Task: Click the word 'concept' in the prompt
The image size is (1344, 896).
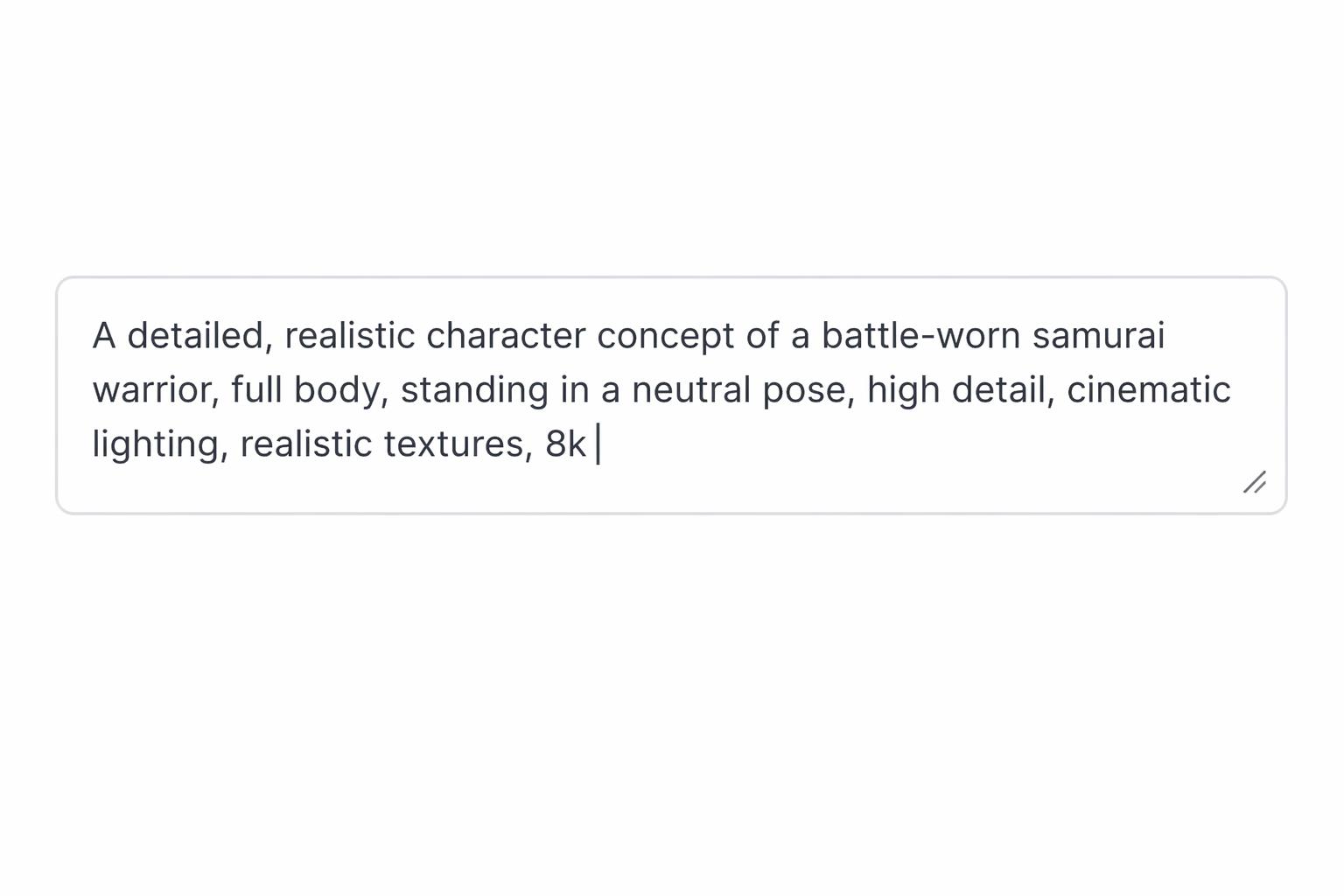Action: (x=666, y=338)
